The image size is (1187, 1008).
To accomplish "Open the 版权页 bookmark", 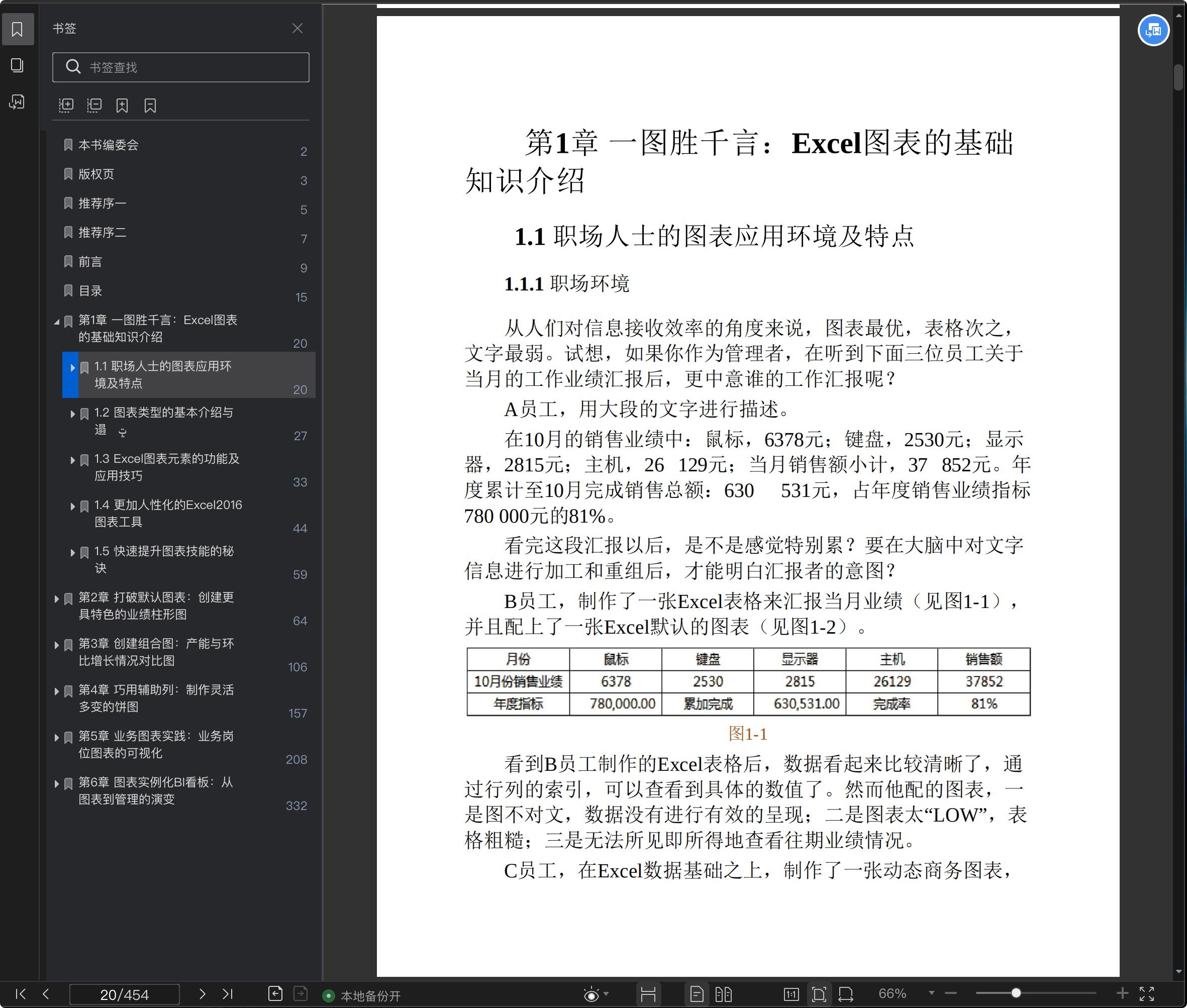I will pyautogui.click(x=96, y=174).
